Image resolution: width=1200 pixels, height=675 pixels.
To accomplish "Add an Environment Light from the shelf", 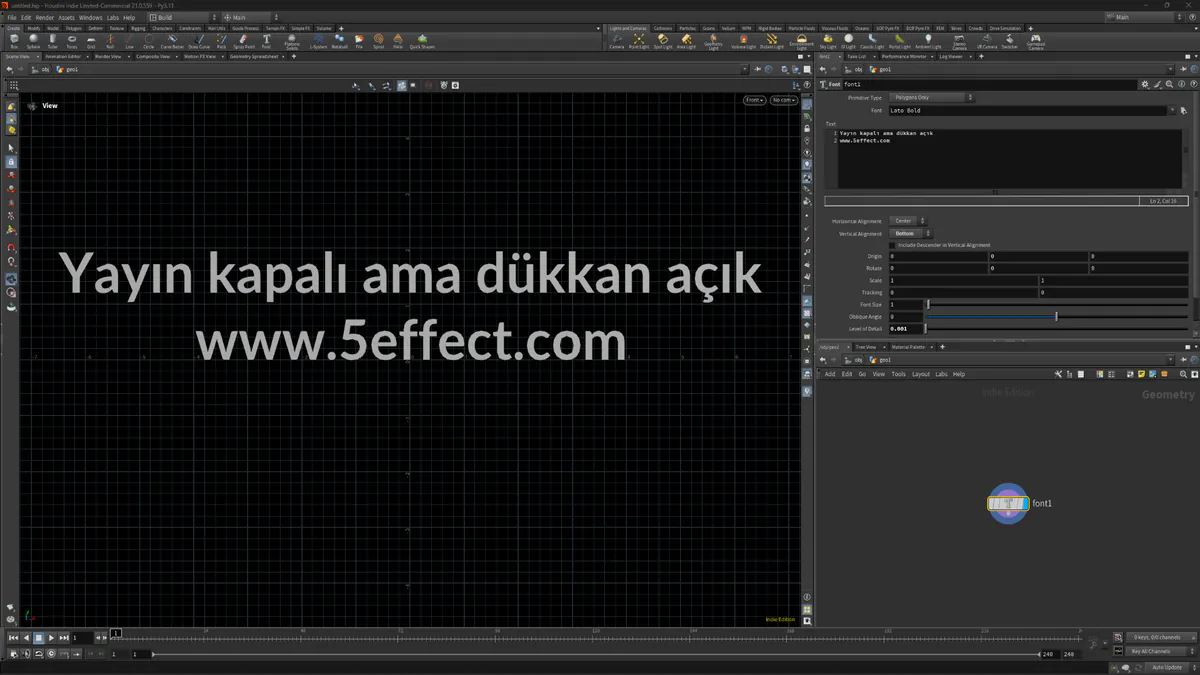I will pos(801,42).
